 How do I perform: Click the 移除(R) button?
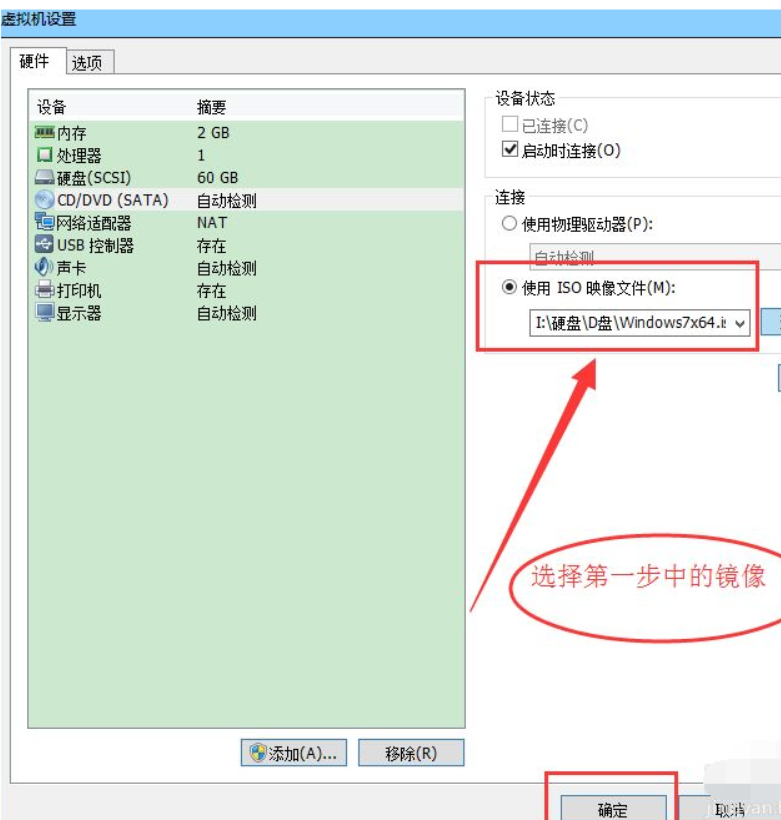pyautogui.click(x=411, y=753)
